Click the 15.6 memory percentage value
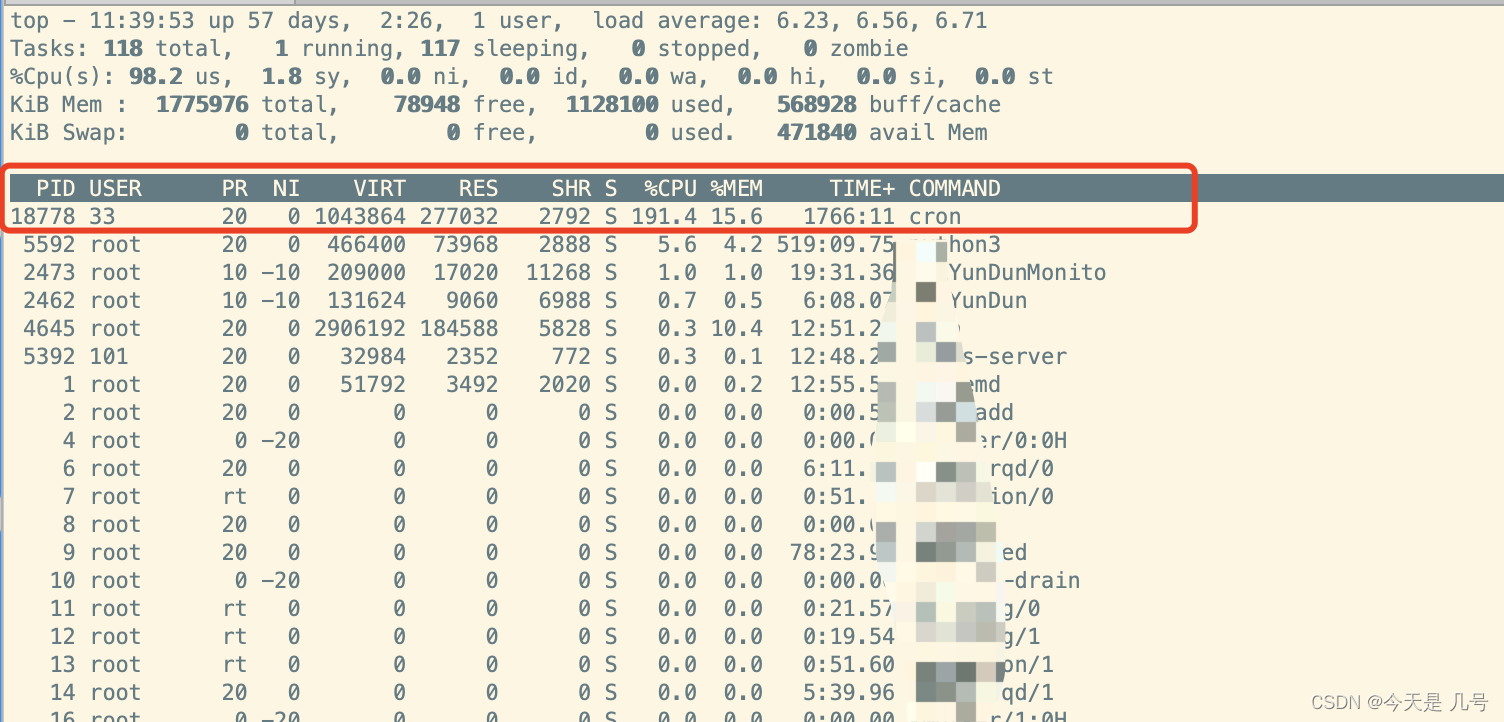The height and width of the screenshot is (722, 1504). click(737, 216)
